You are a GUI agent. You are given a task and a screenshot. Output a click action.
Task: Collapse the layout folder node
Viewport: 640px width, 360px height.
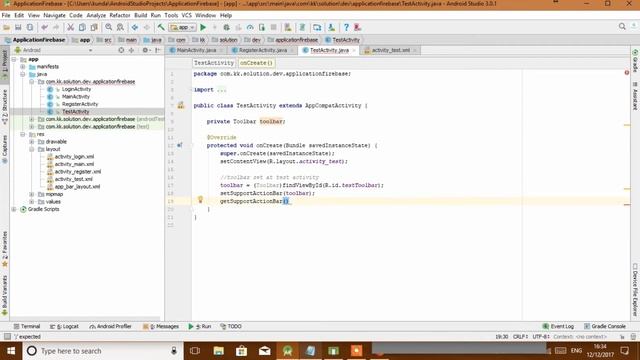tap(32, 149)
